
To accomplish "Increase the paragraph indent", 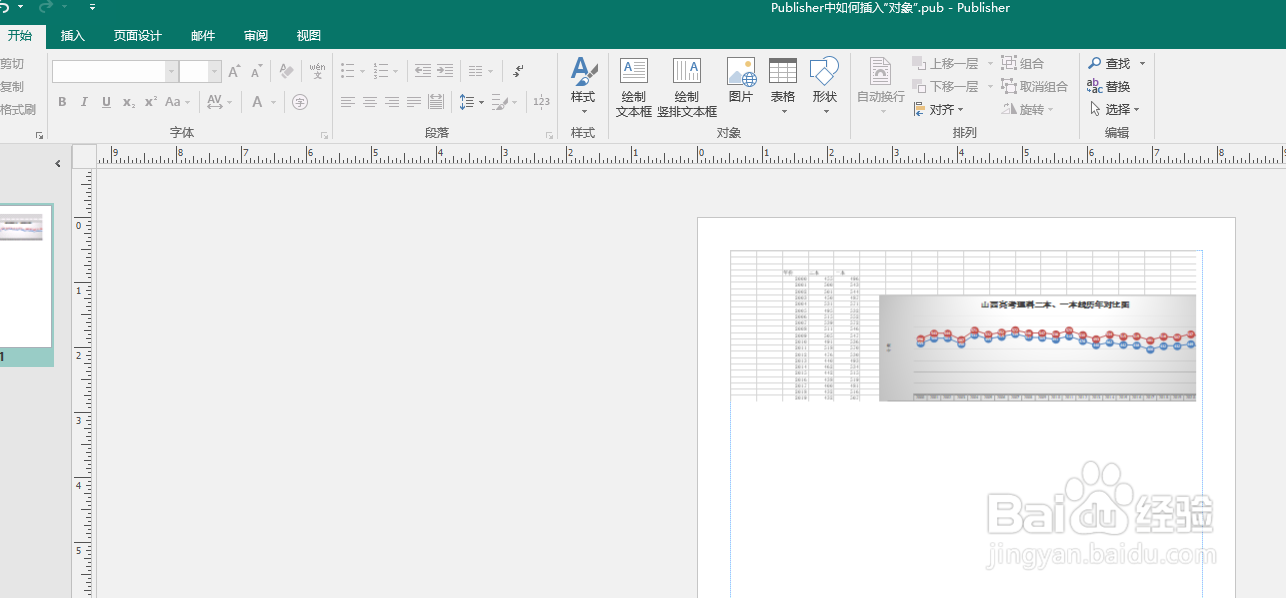I will 445,71.
